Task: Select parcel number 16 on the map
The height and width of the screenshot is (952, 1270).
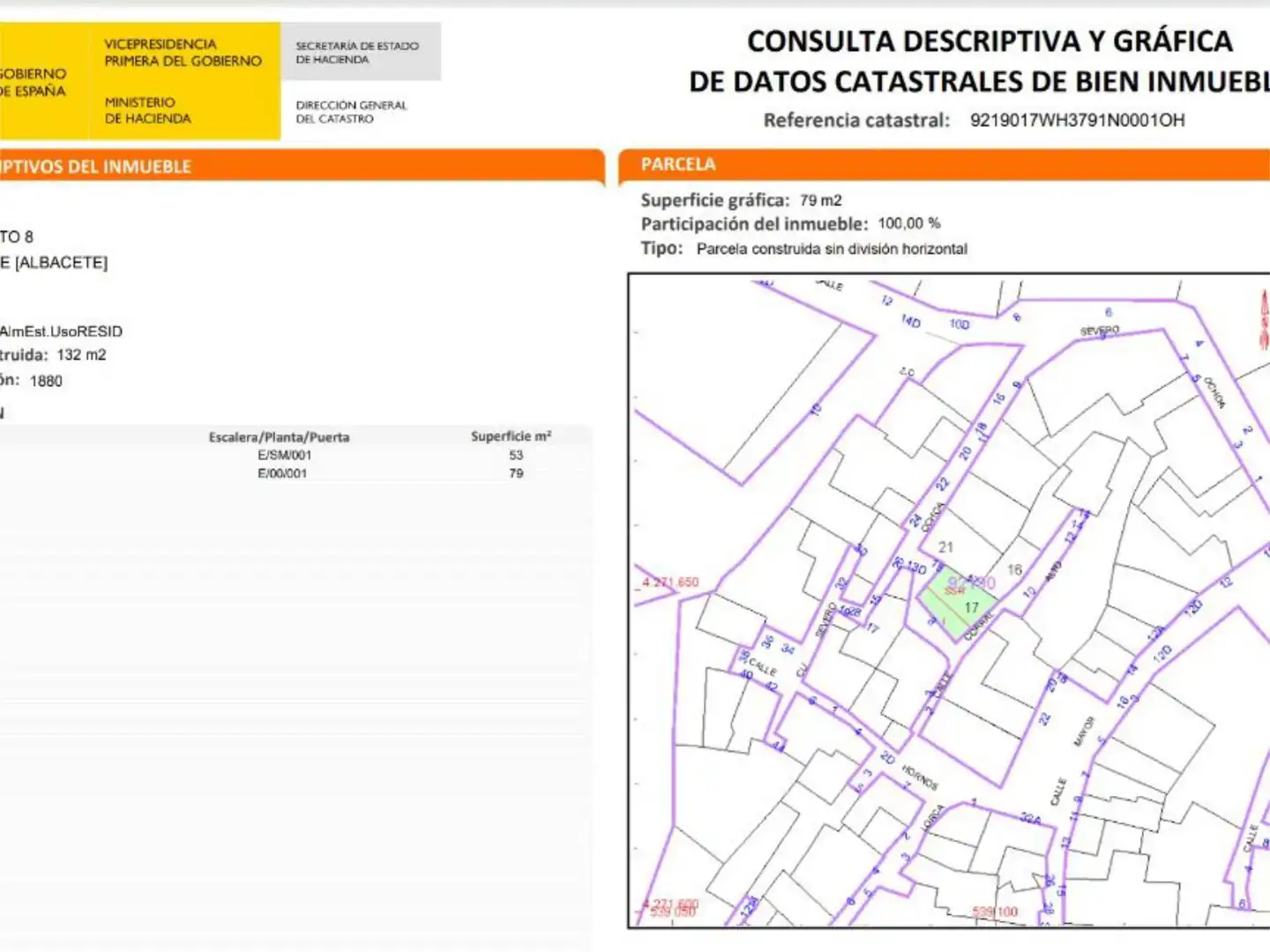Action: 1014,570
